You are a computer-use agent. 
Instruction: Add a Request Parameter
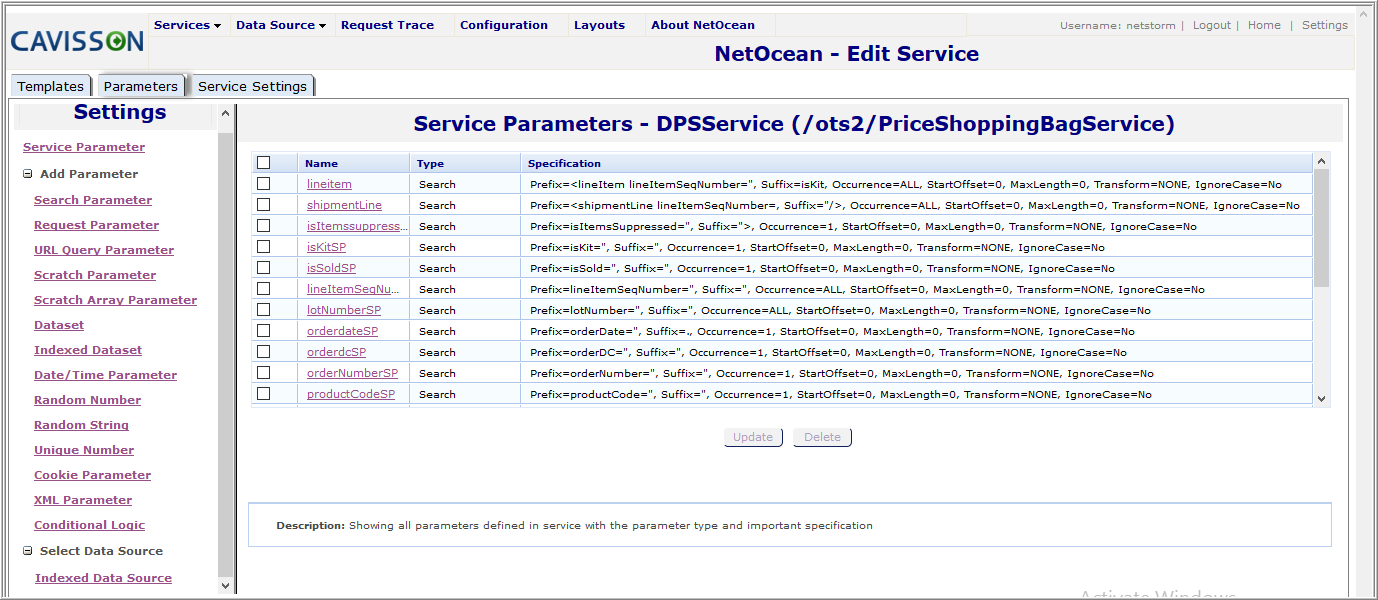click(96, 225)
